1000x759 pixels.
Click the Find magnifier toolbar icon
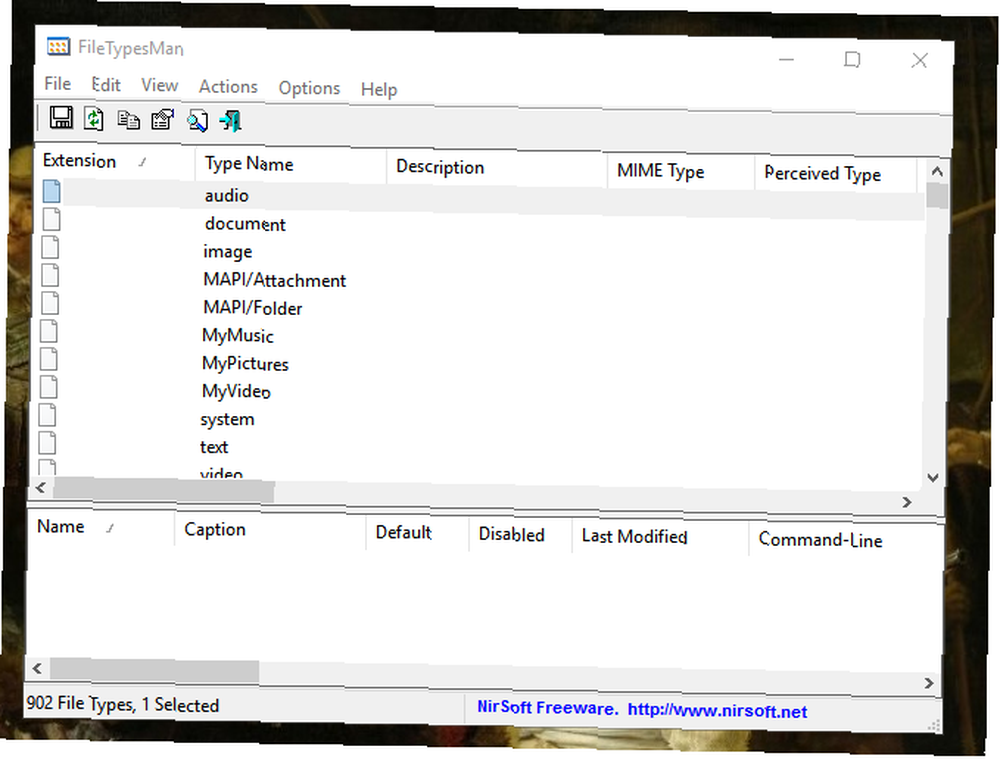click(x=197, y=121)
